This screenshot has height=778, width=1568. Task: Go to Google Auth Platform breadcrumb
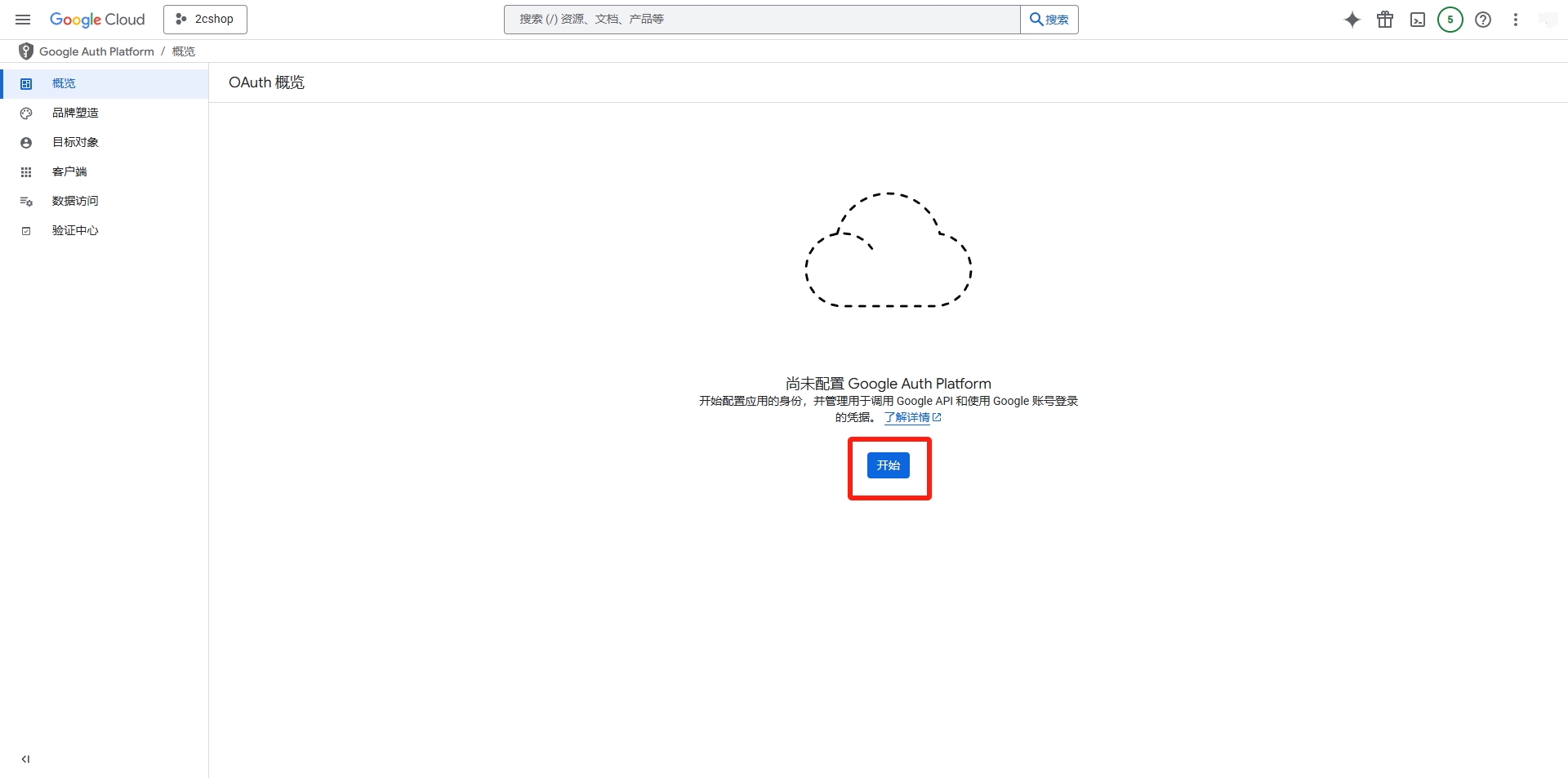click(x=96, y=51)
